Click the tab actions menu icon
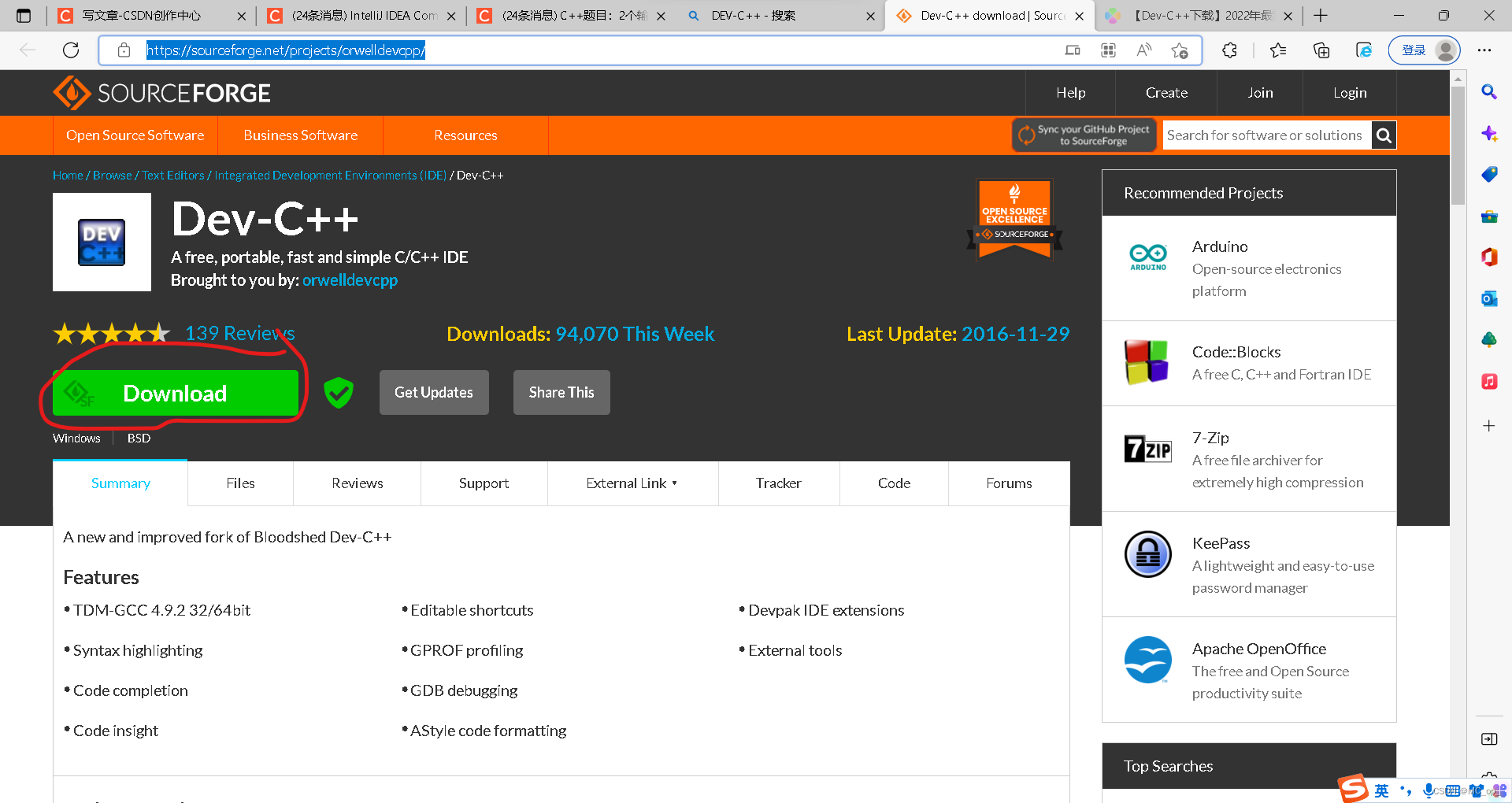 [24, 15]
